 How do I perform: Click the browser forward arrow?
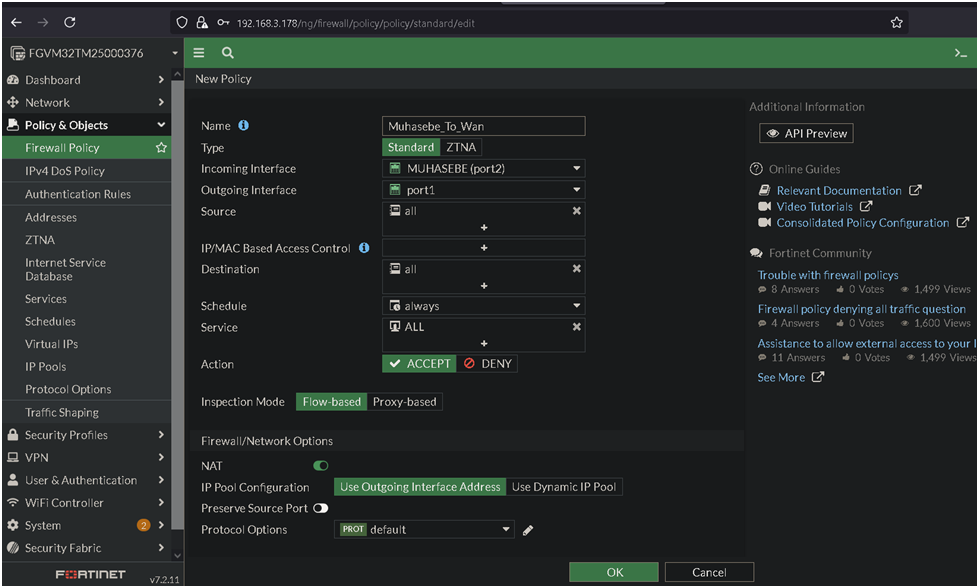(42, 22)
